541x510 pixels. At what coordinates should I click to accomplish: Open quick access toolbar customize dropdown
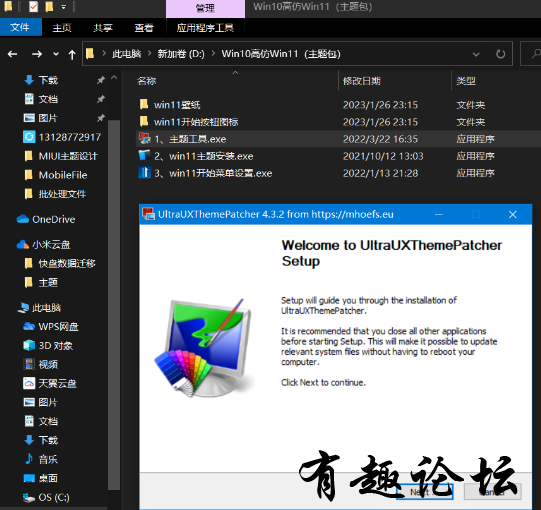coord(63,7)
